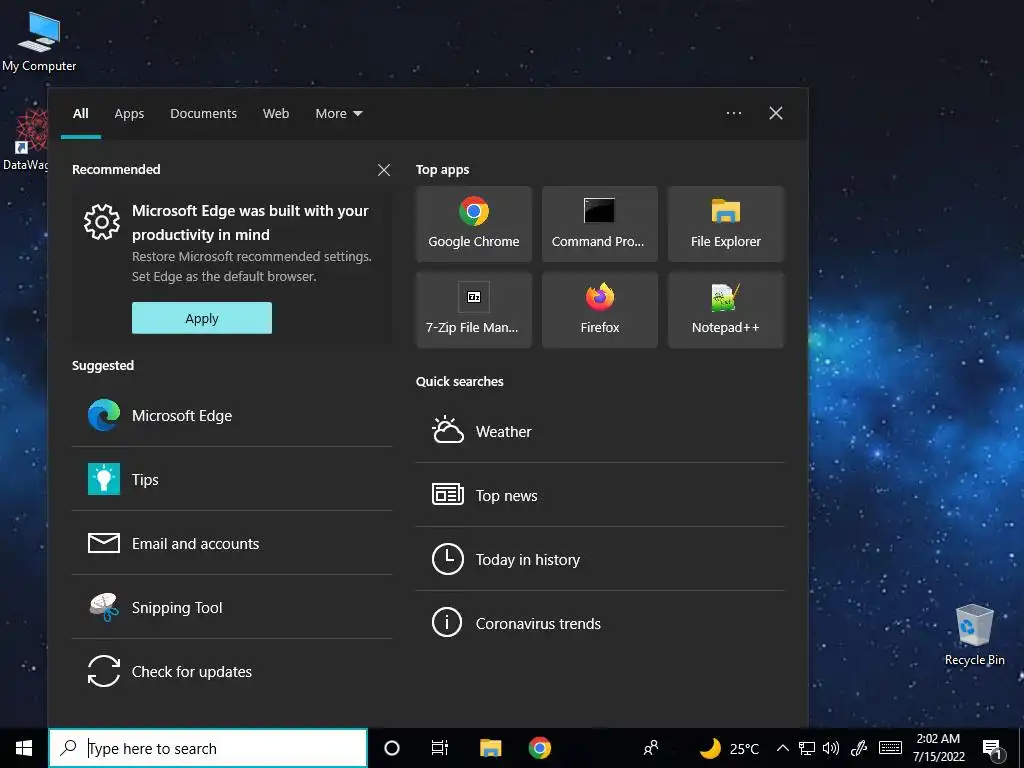Select DataWag desktop shortcut
1024x768 pixels.
coord(25,140)
